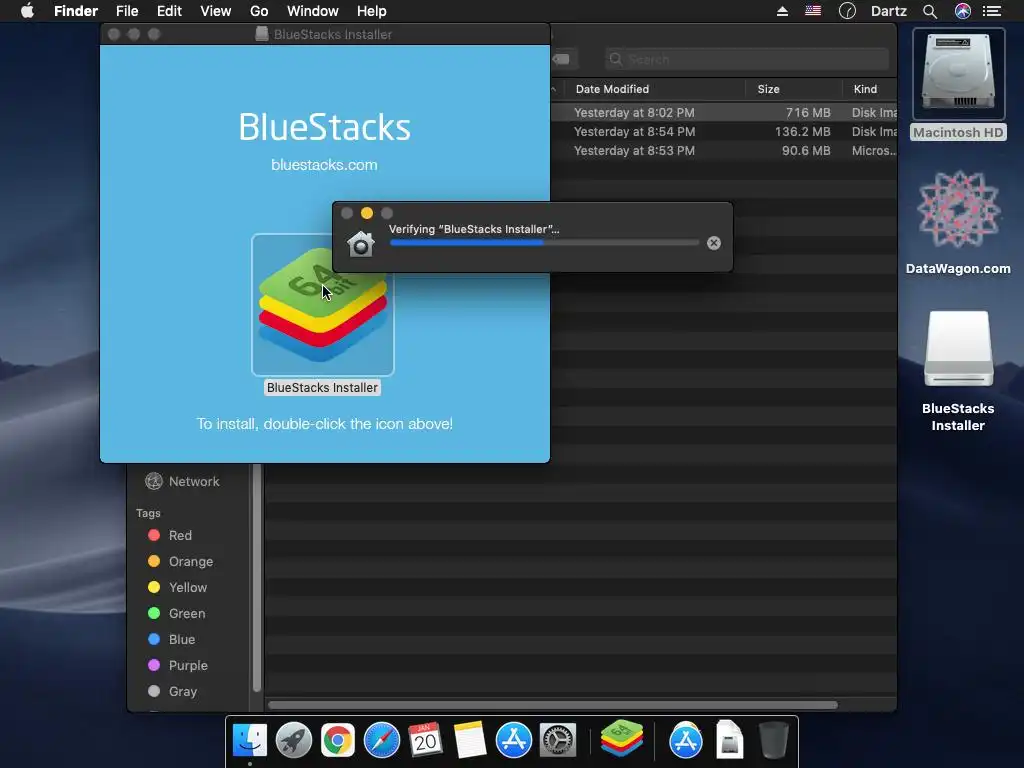The height and width of the screenshot is (768, 1024).
Task: Select the DataWagon.com desktop icon
Action: point(958,222)
